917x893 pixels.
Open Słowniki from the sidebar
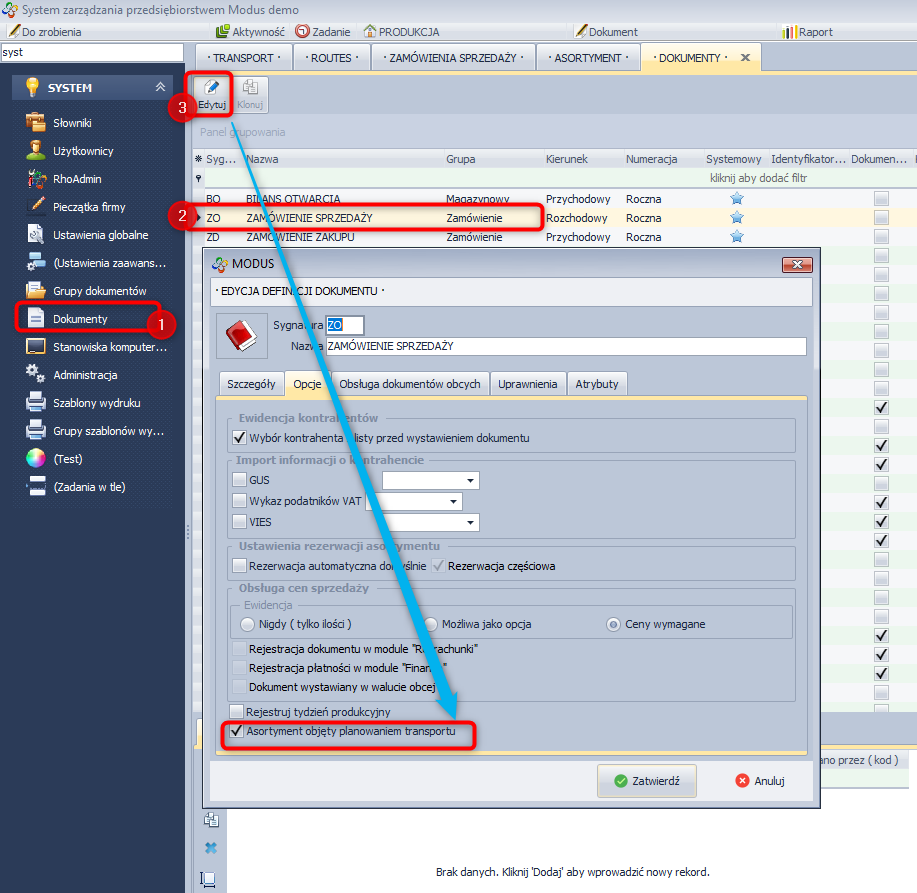pos(72,123)
